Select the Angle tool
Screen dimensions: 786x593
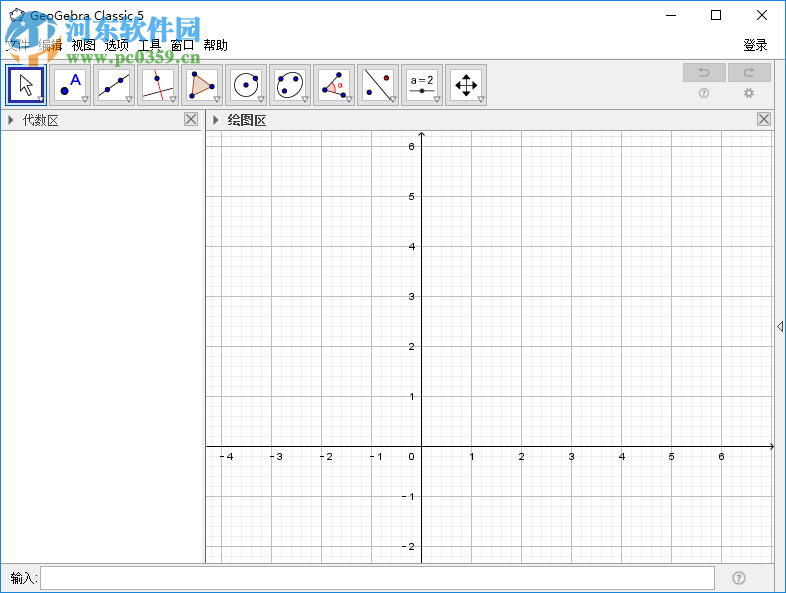point(334,85)
